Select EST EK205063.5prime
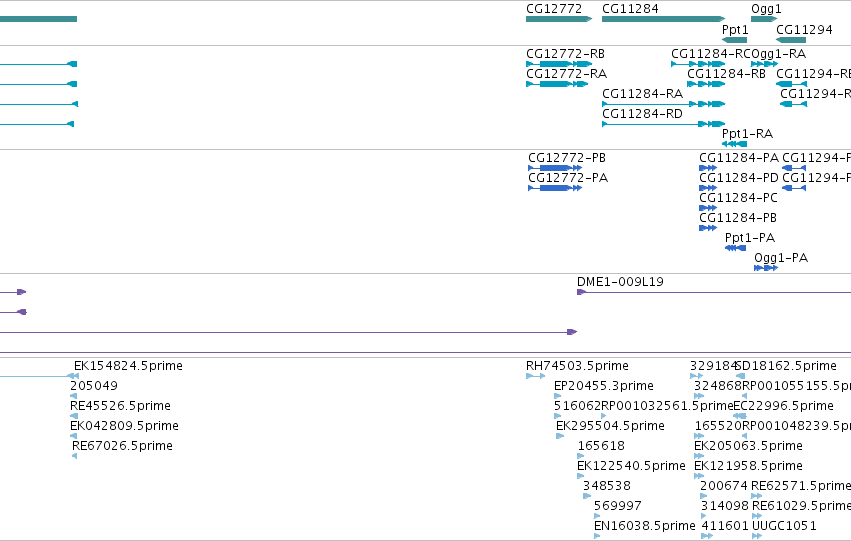Image resolution: width=851 pixels, height=541 pixels. tap(748, 446)
